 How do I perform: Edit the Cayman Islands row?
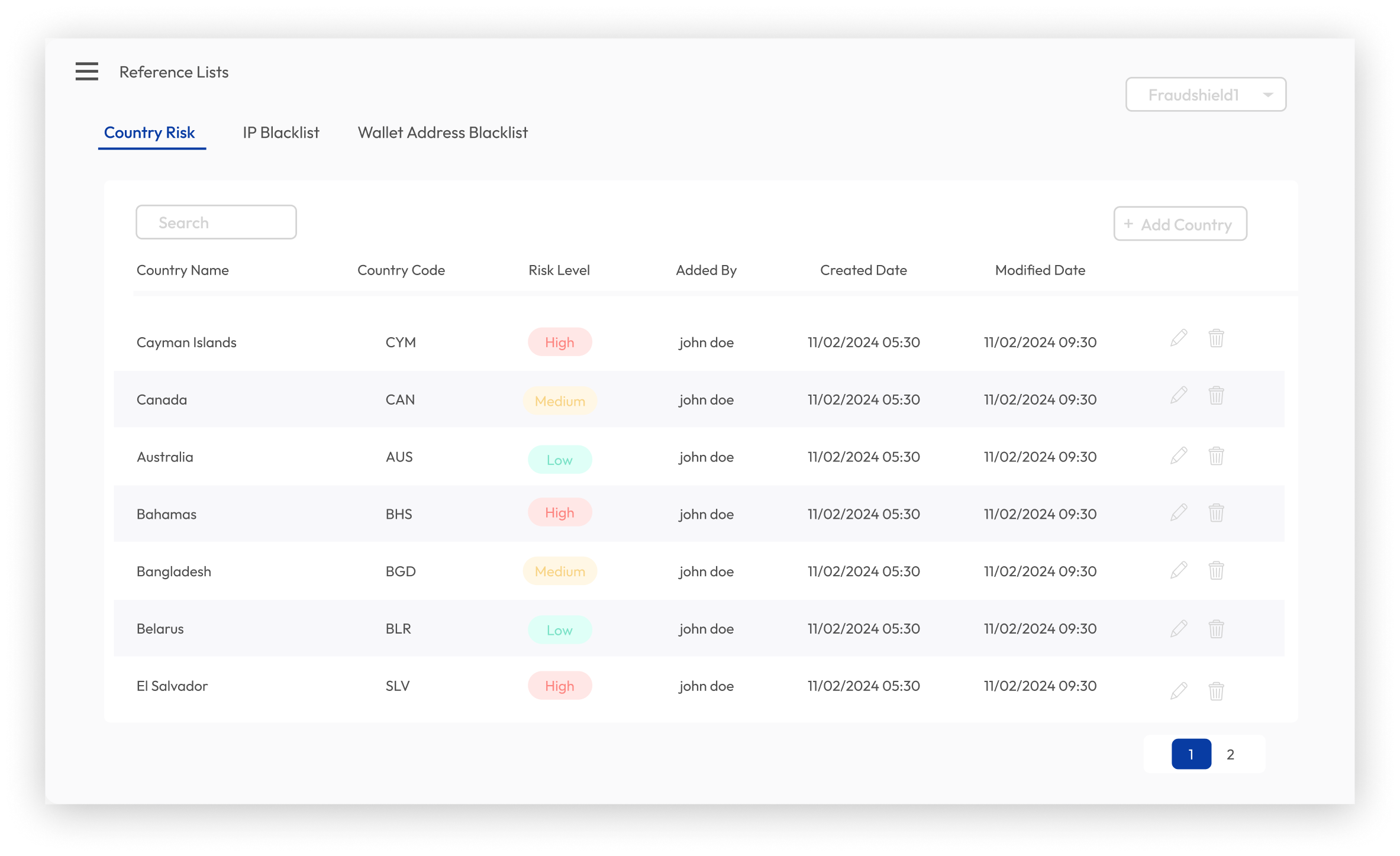click(1178, 338)
